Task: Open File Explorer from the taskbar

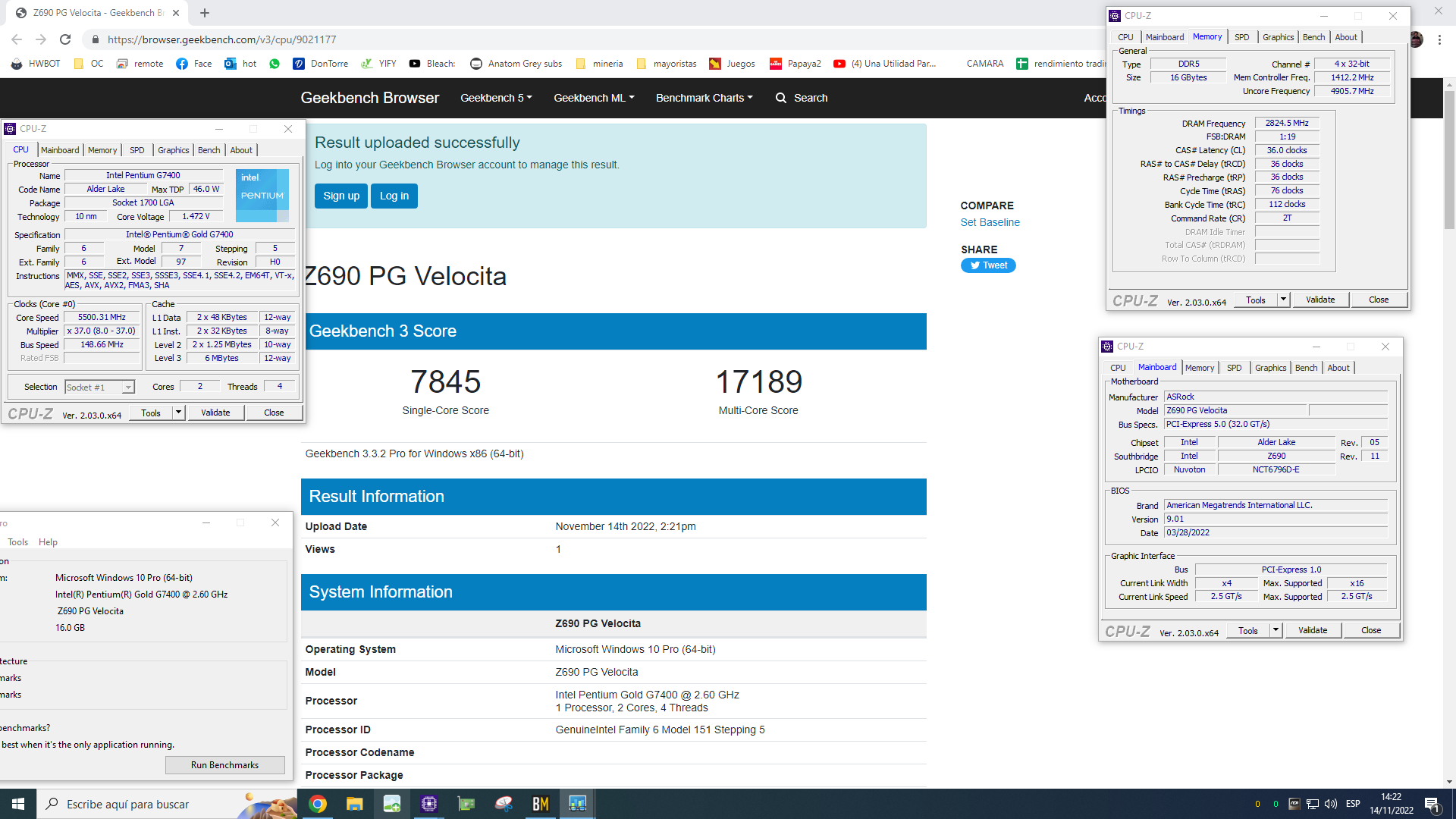Action: point(354,804)
